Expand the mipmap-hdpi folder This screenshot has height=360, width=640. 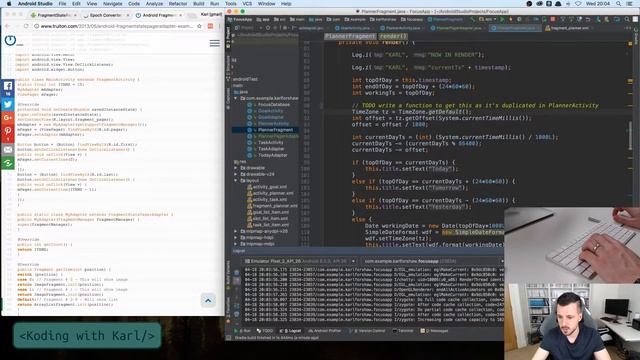236,238
